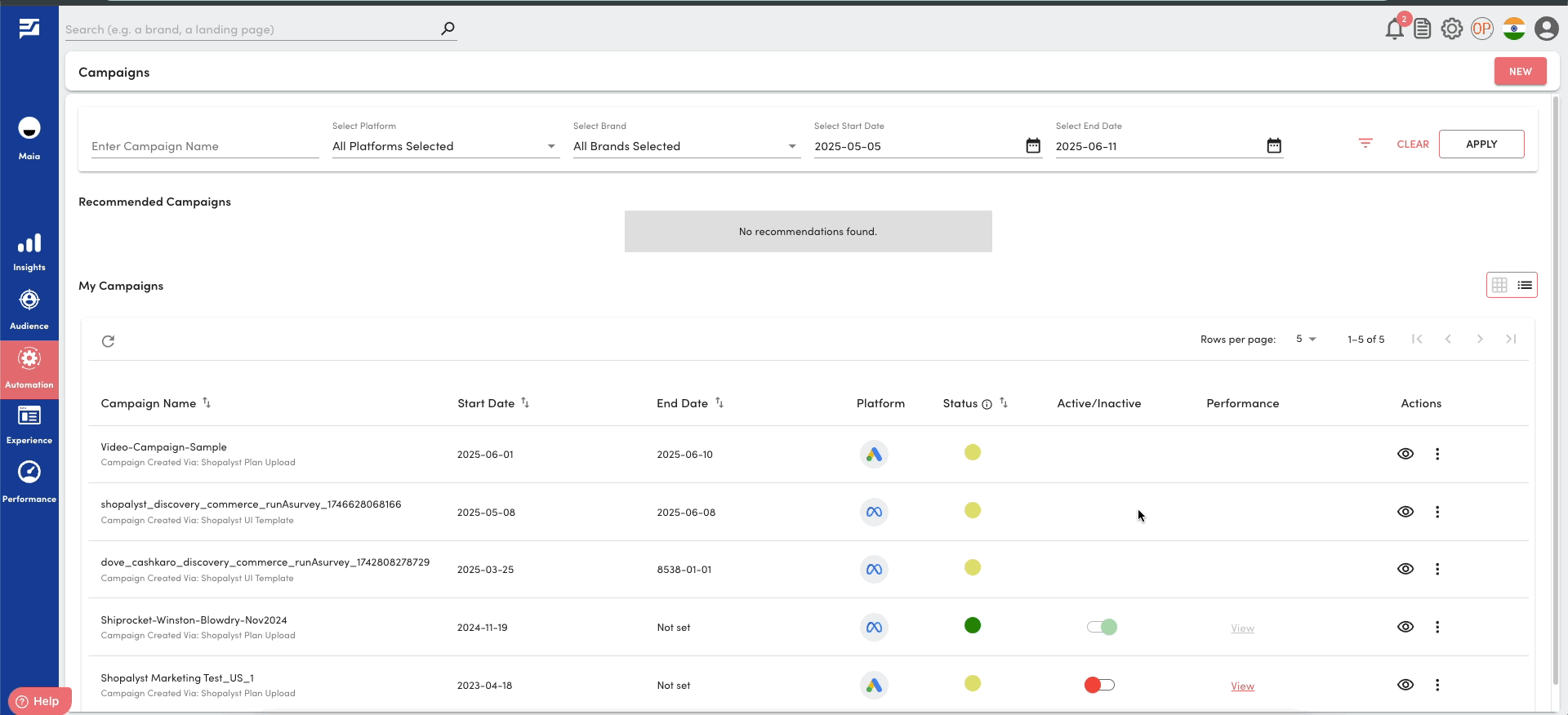
Task: Open settings gear icon
Action: (x=1452, y=29)
